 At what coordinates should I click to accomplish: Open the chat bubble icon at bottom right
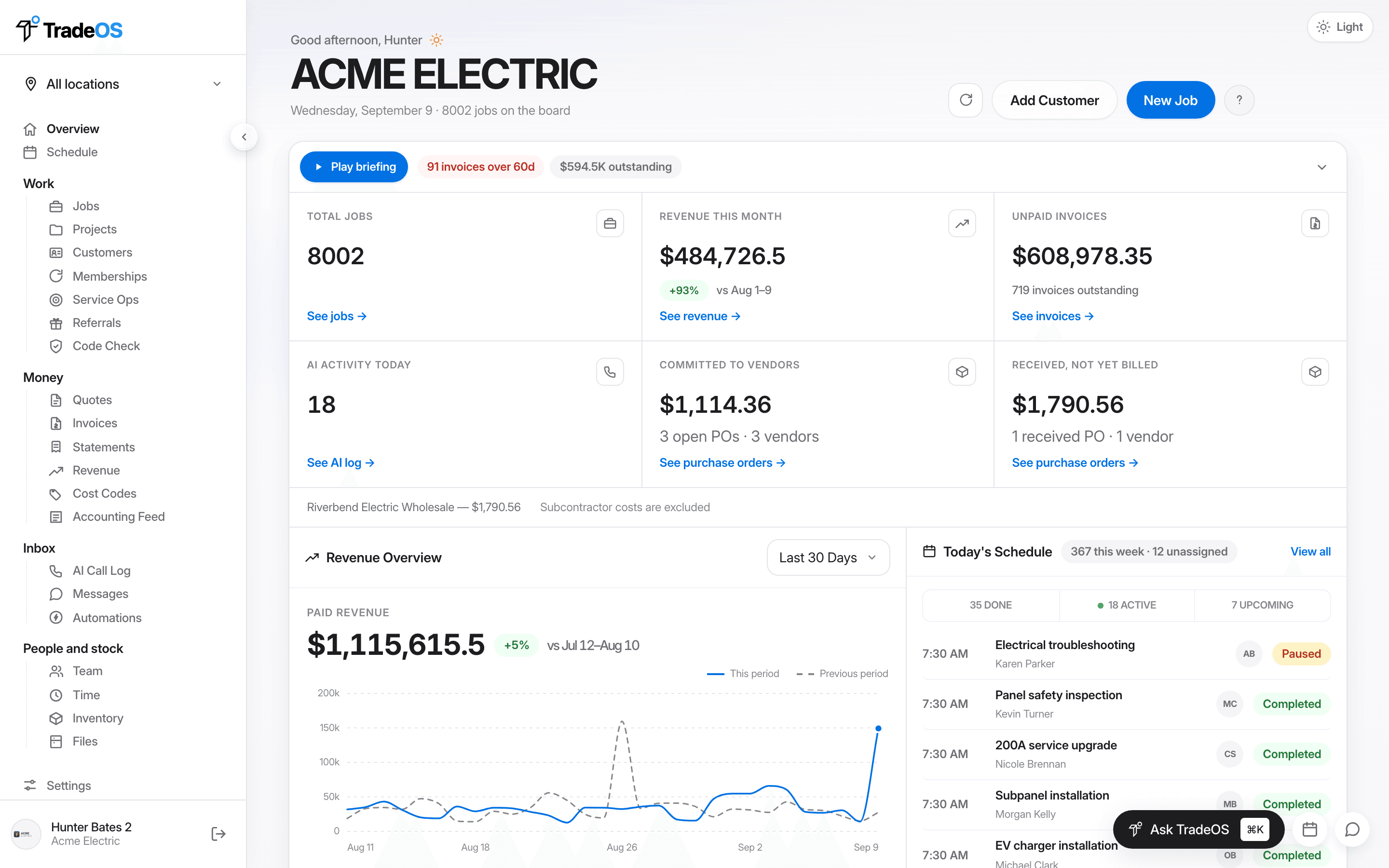pos(1352,829)
